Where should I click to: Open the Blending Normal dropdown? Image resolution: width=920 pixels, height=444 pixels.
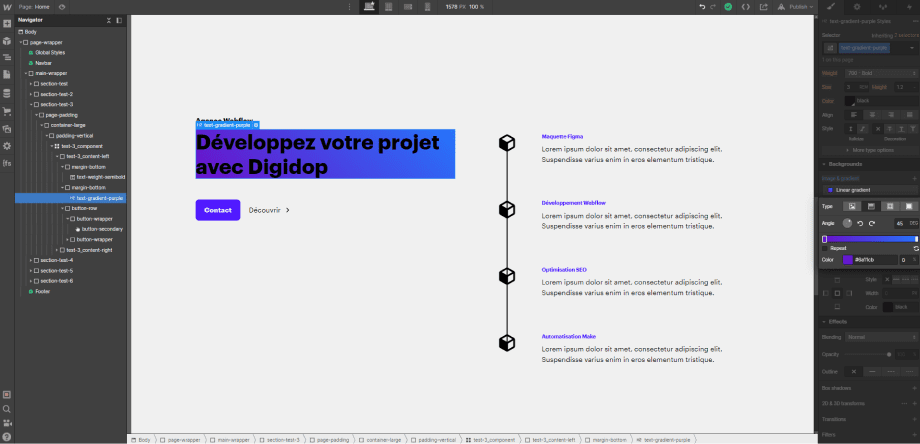pos(881,337)
